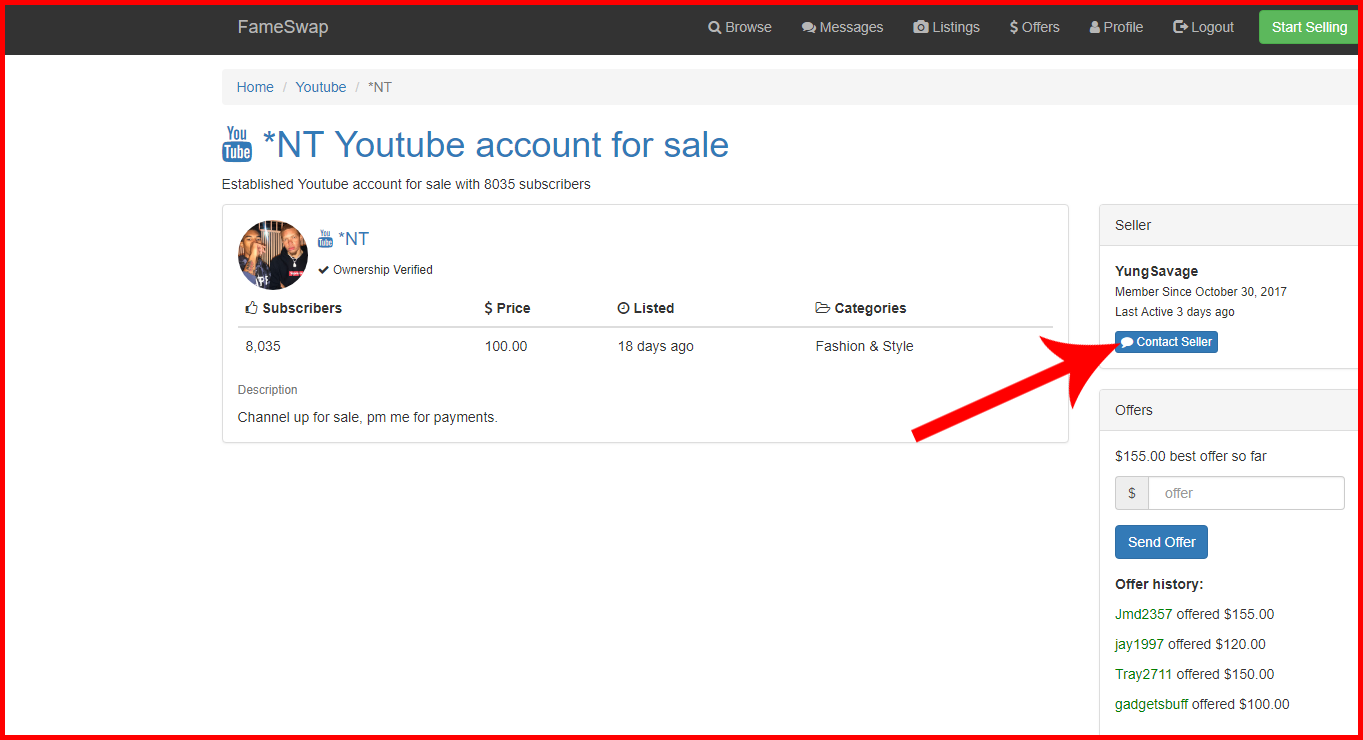Select the 18 days ago listed value
This screenshot has height=740, width=1363.
(655, 346)
